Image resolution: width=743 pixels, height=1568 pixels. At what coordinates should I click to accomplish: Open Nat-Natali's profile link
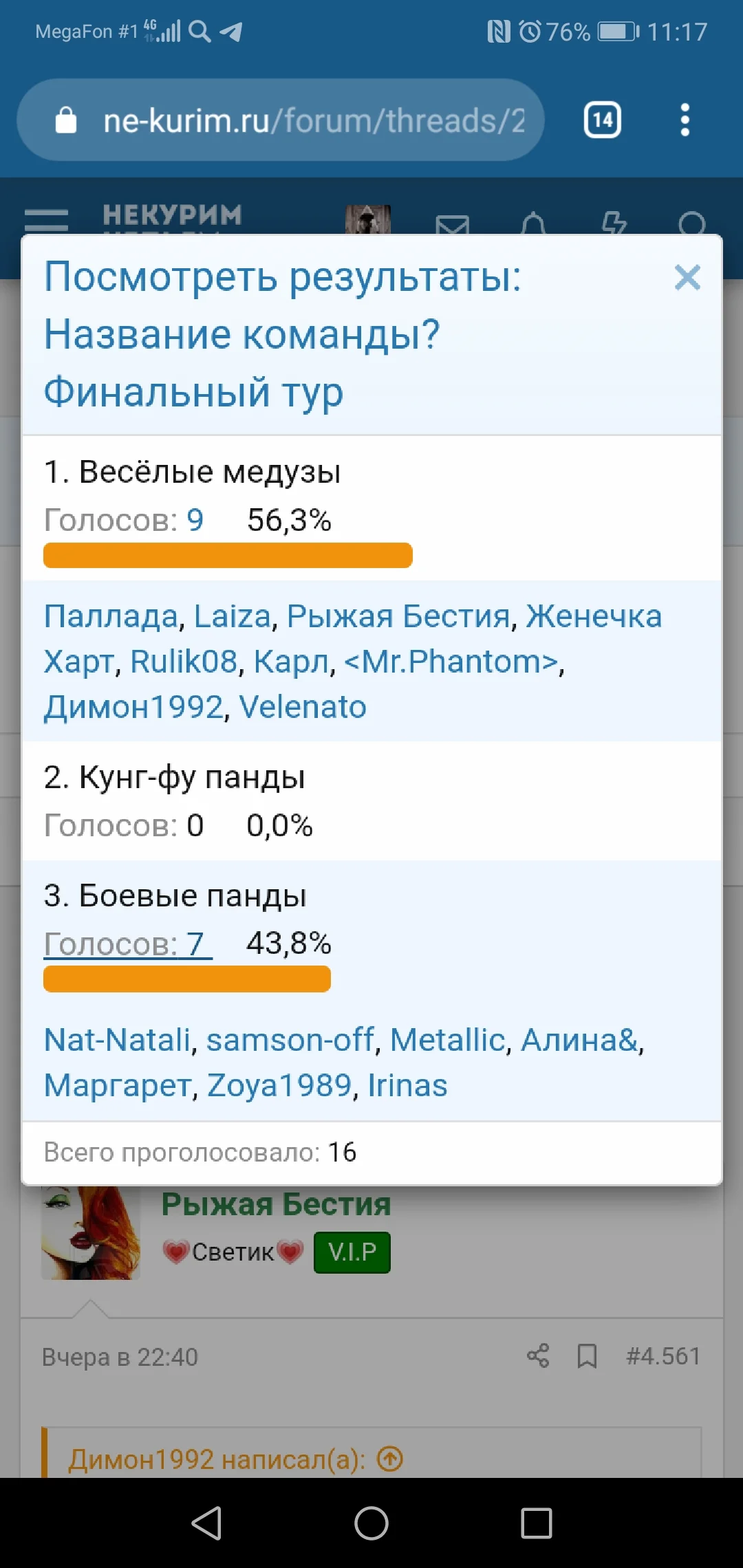point(117,1041)
